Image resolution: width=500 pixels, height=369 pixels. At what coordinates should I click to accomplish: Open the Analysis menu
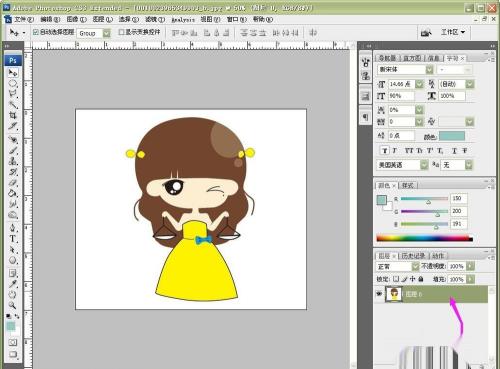[x=183, y=20]
